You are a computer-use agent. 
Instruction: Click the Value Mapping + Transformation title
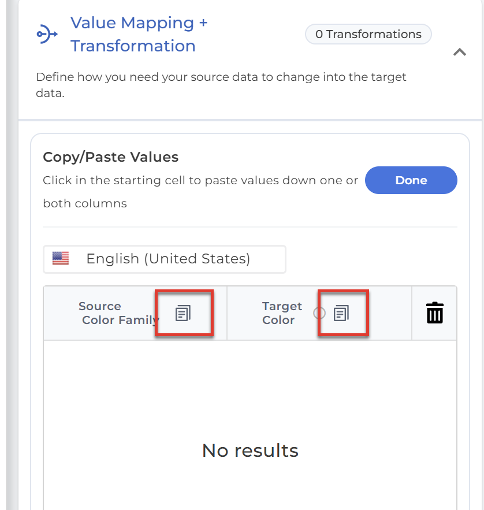[x=139, y=34]
